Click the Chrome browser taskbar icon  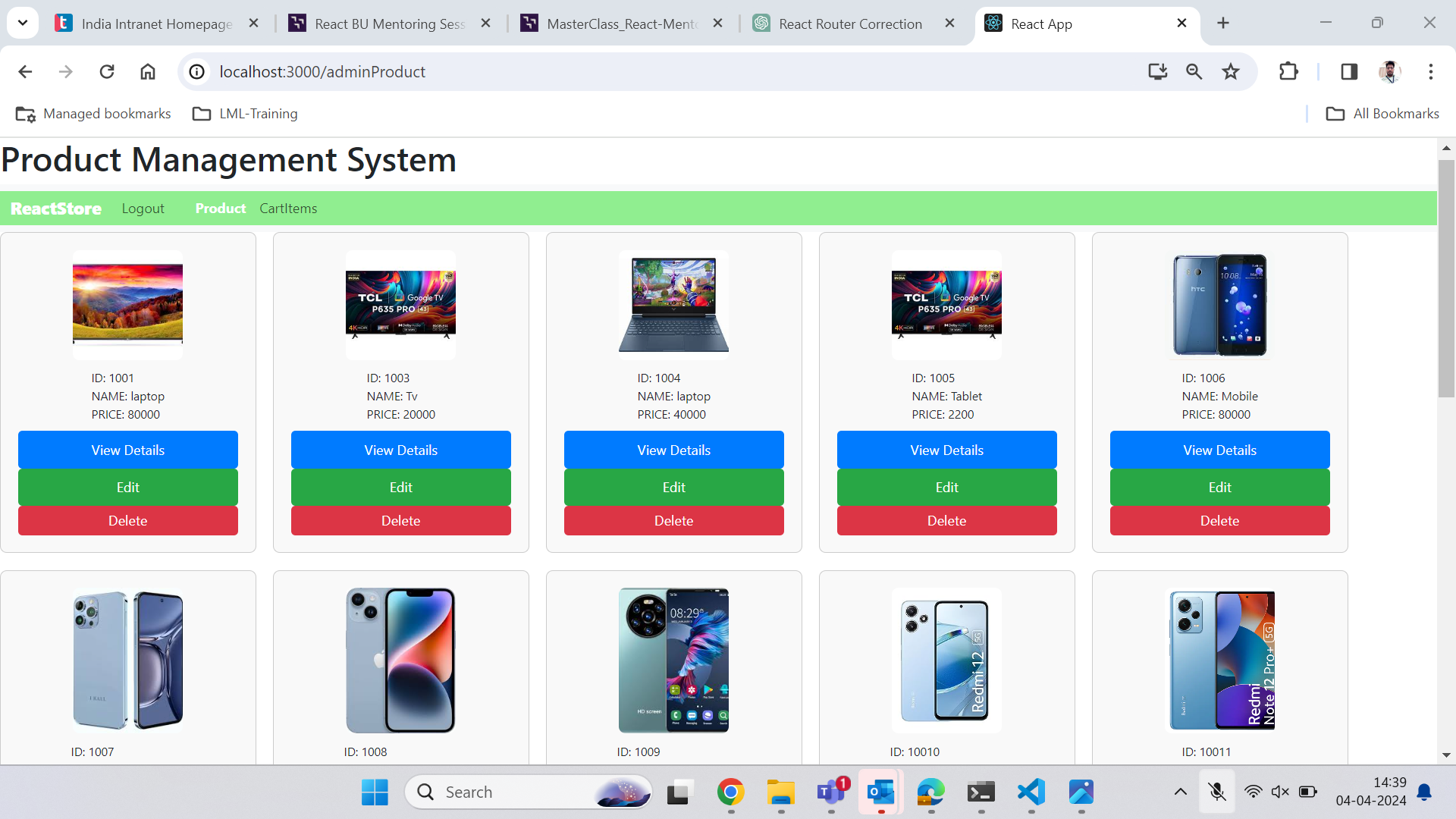click(x=731, y=791)
